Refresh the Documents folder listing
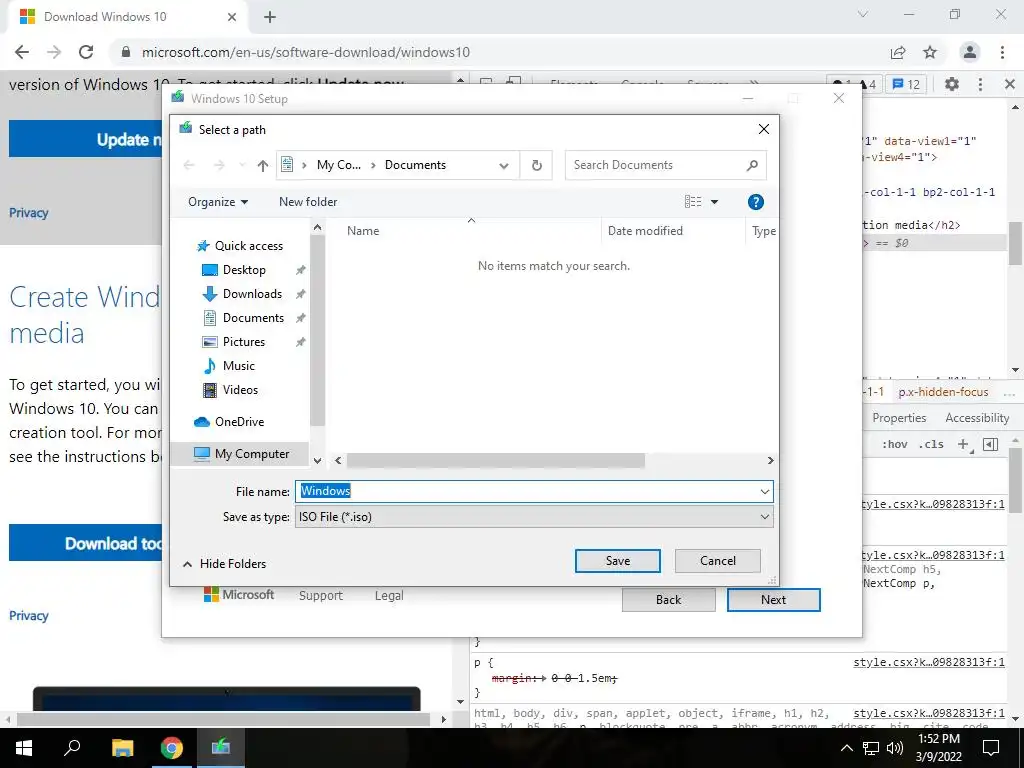 point(537,165)
